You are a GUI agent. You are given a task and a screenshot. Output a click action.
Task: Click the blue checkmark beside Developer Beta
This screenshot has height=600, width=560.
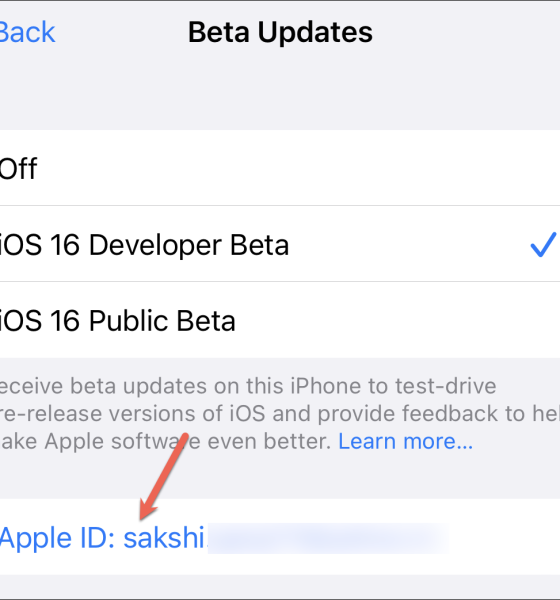pos(543,245)
